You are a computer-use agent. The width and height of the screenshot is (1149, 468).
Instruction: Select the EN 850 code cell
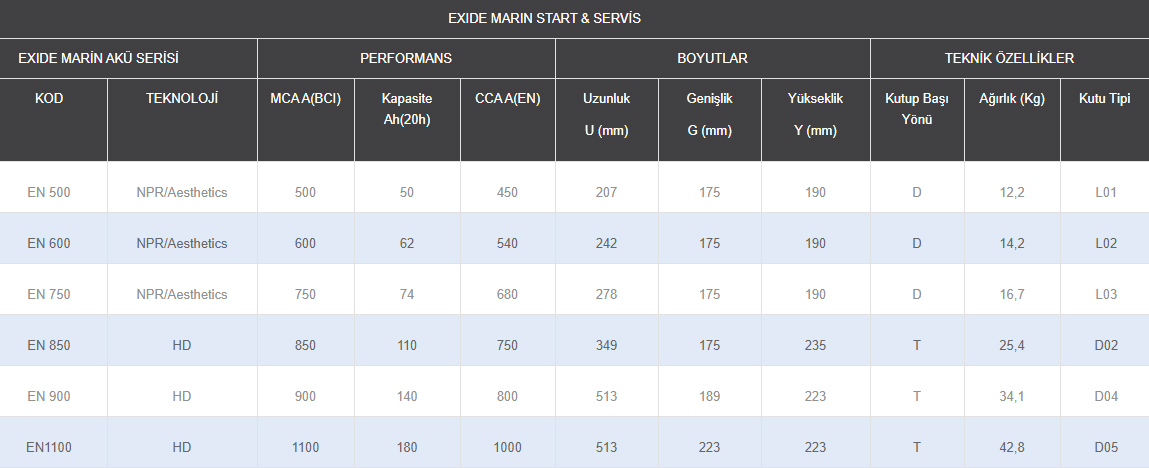pyautogui.click(x=49, y=345)
